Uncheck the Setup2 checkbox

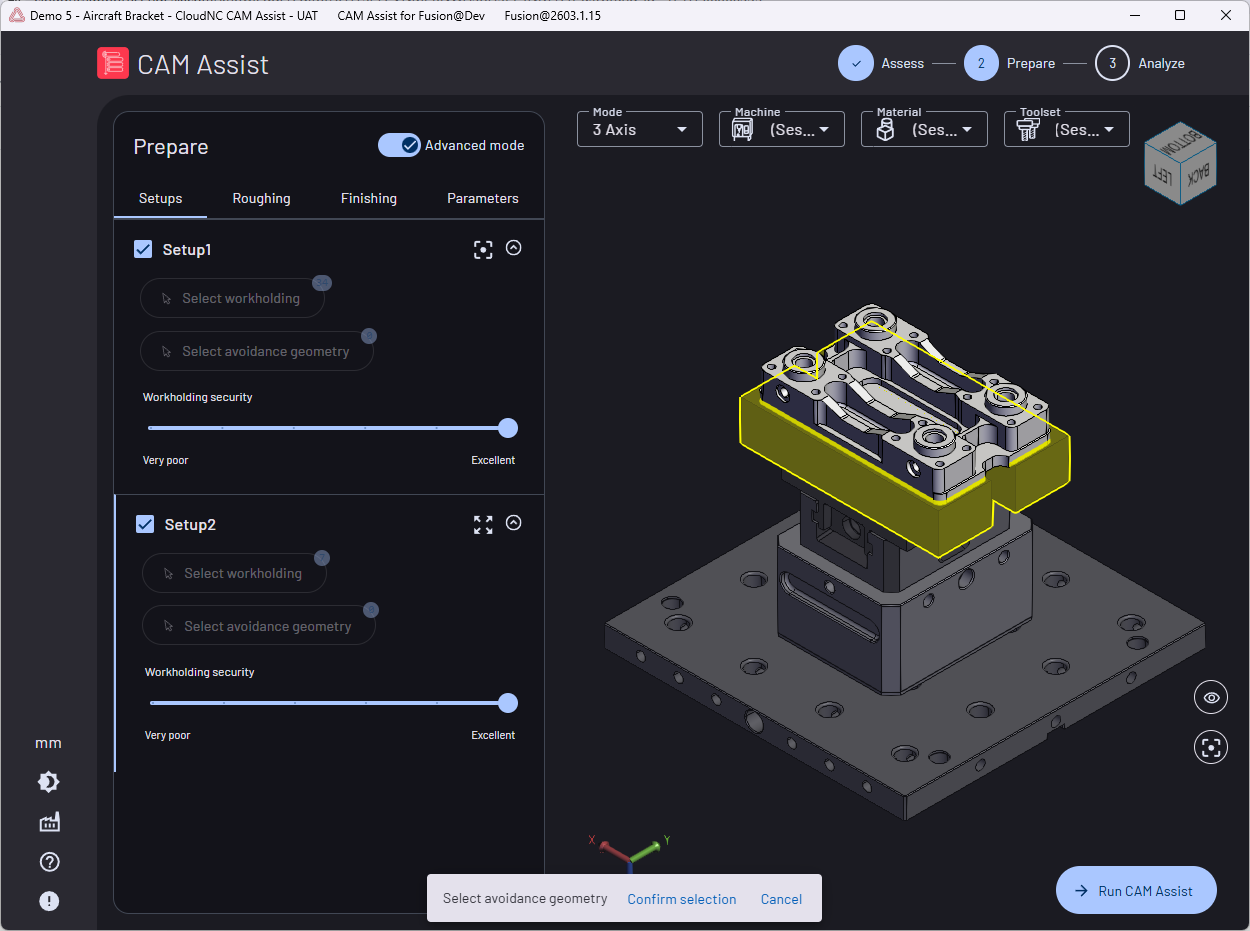click(145, 524)
